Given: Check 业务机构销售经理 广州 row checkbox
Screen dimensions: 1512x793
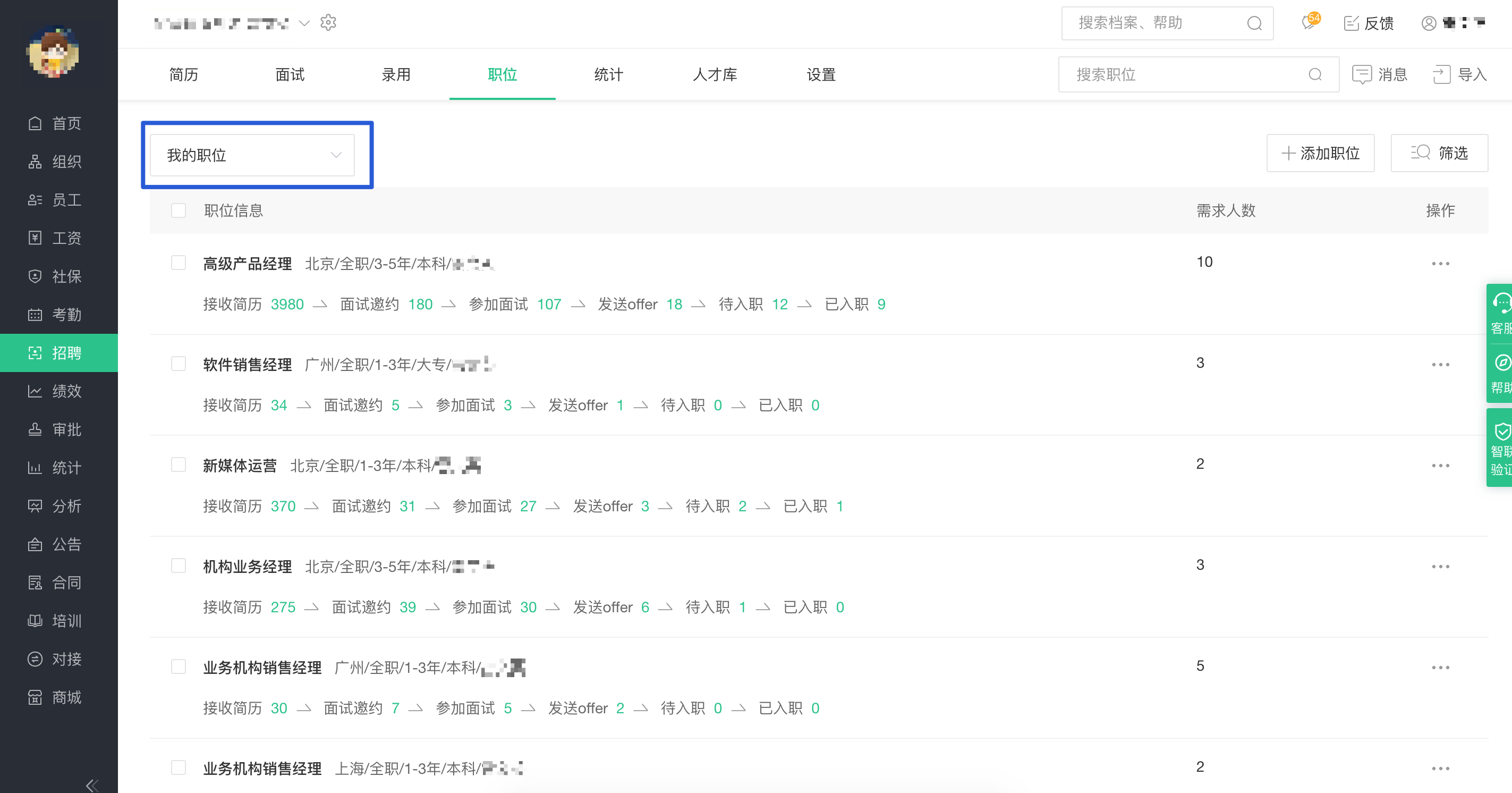Looking at the screenshot, I should [179, 666].
